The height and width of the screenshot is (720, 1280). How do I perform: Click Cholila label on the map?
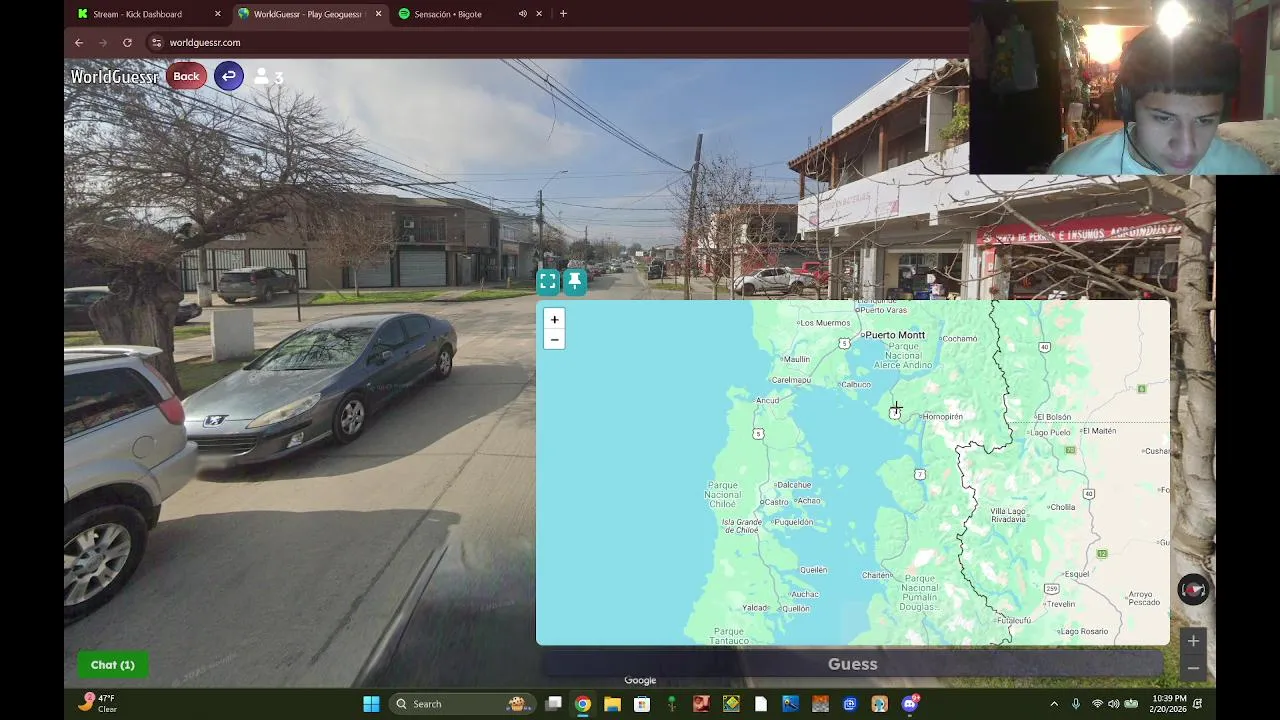pyautogui.click(x=1063, y=507)
